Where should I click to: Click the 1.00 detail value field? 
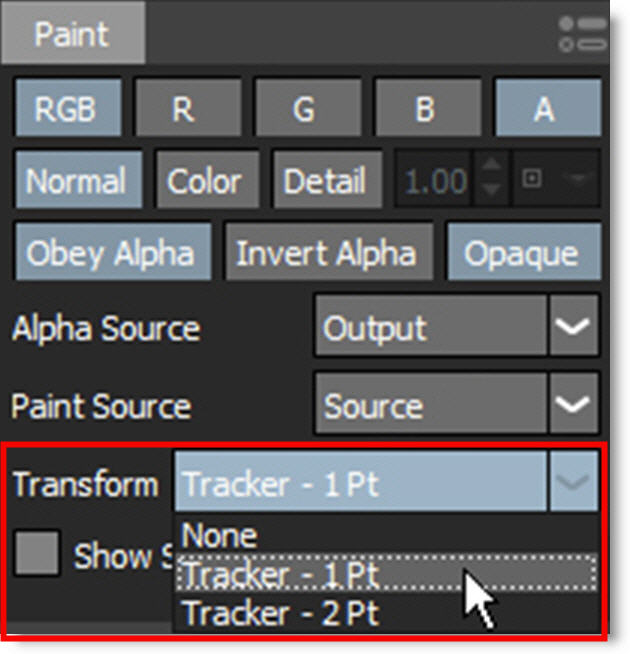click(x=435, y=182)
